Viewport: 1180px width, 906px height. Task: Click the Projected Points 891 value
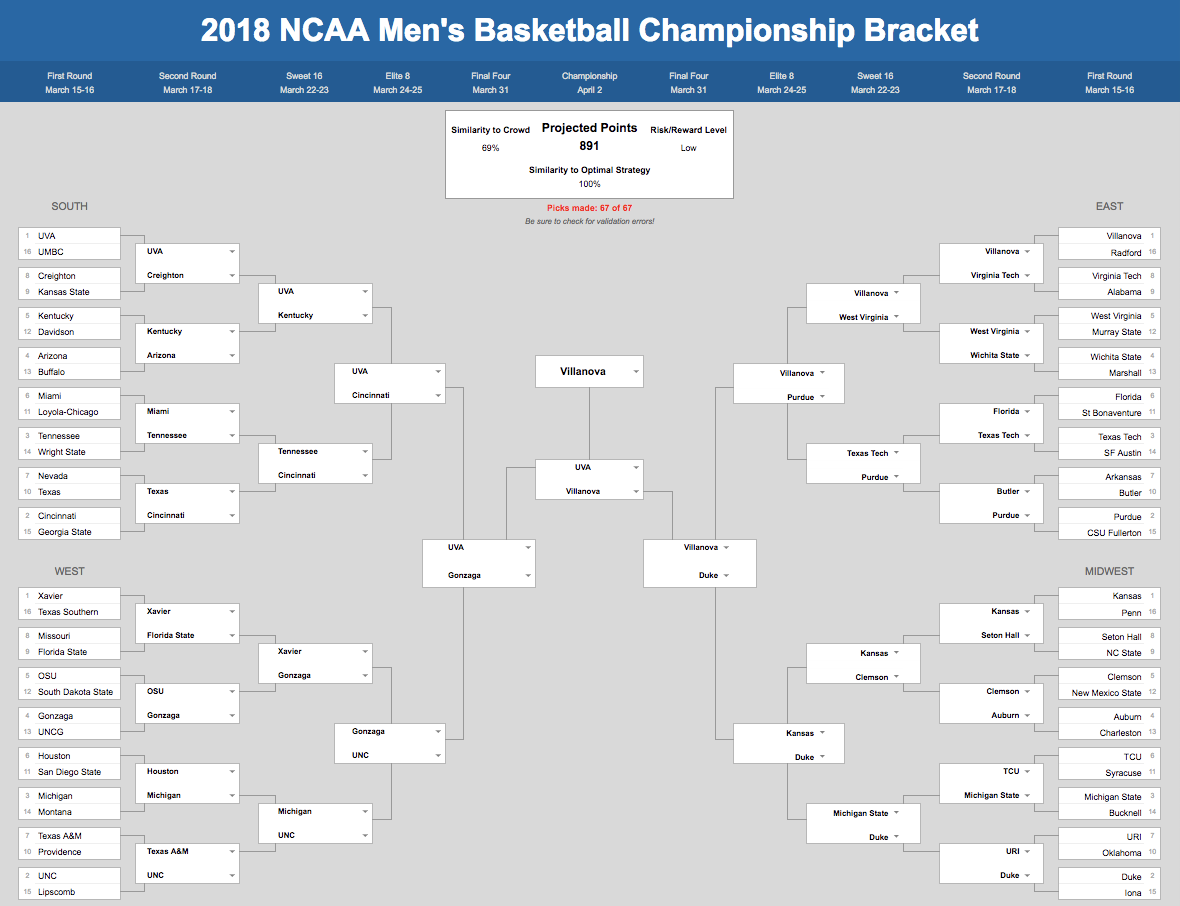point(589,146)
